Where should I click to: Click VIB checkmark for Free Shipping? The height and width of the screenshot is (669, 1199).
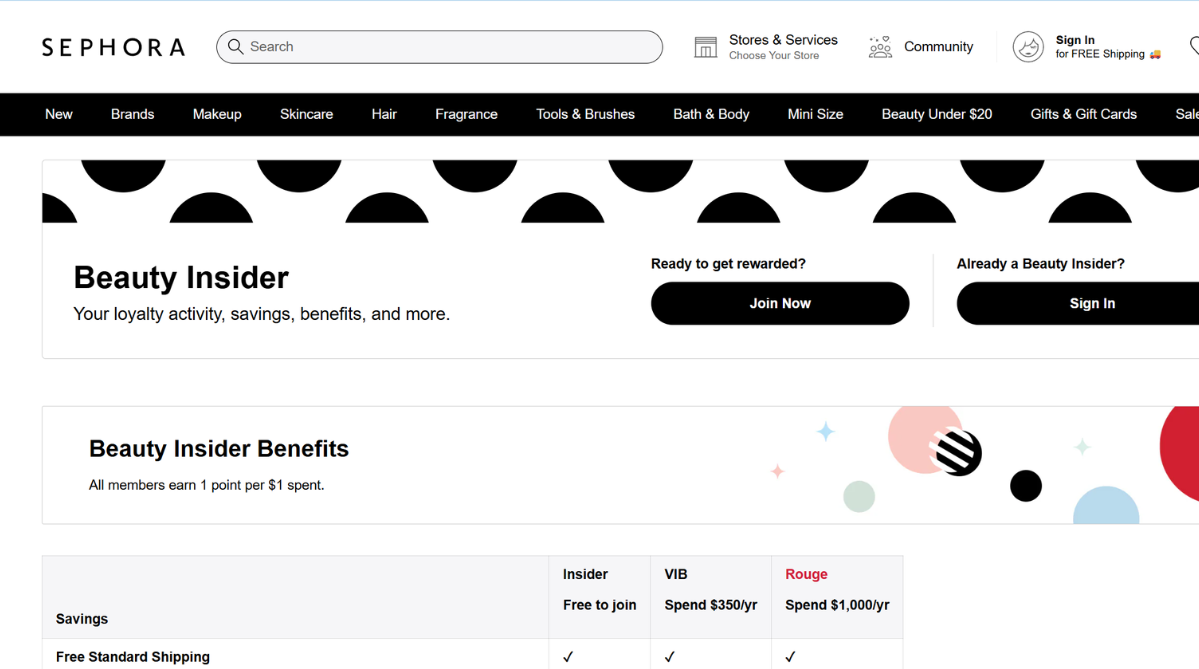670,657
